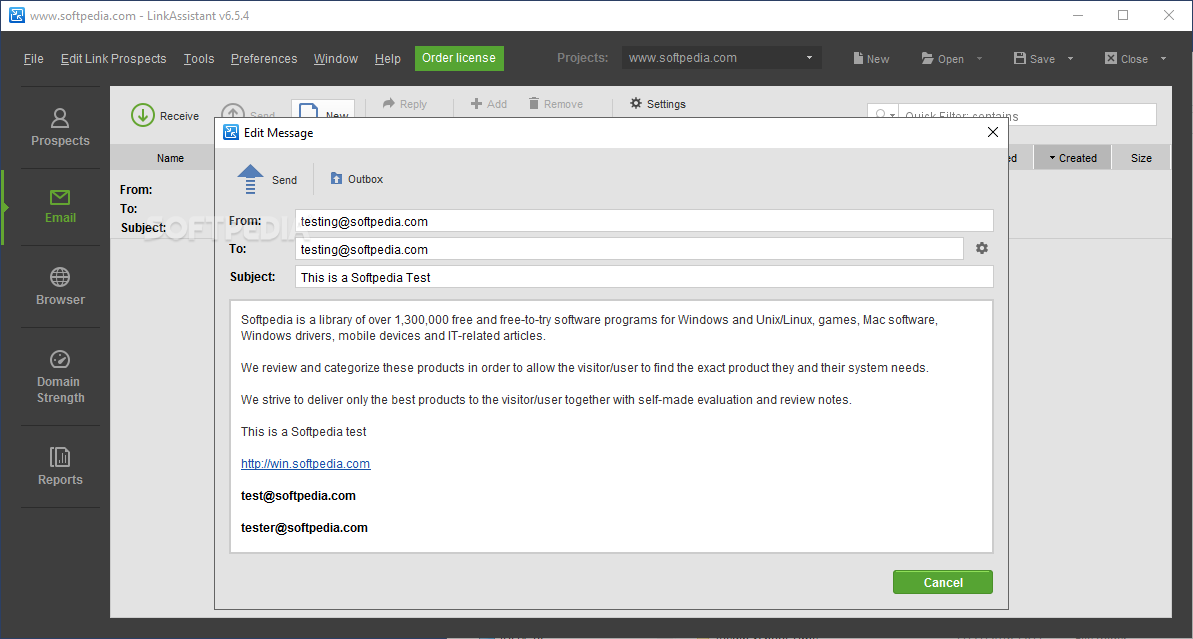Click the Reply toolbar button

tap(405, 104)
